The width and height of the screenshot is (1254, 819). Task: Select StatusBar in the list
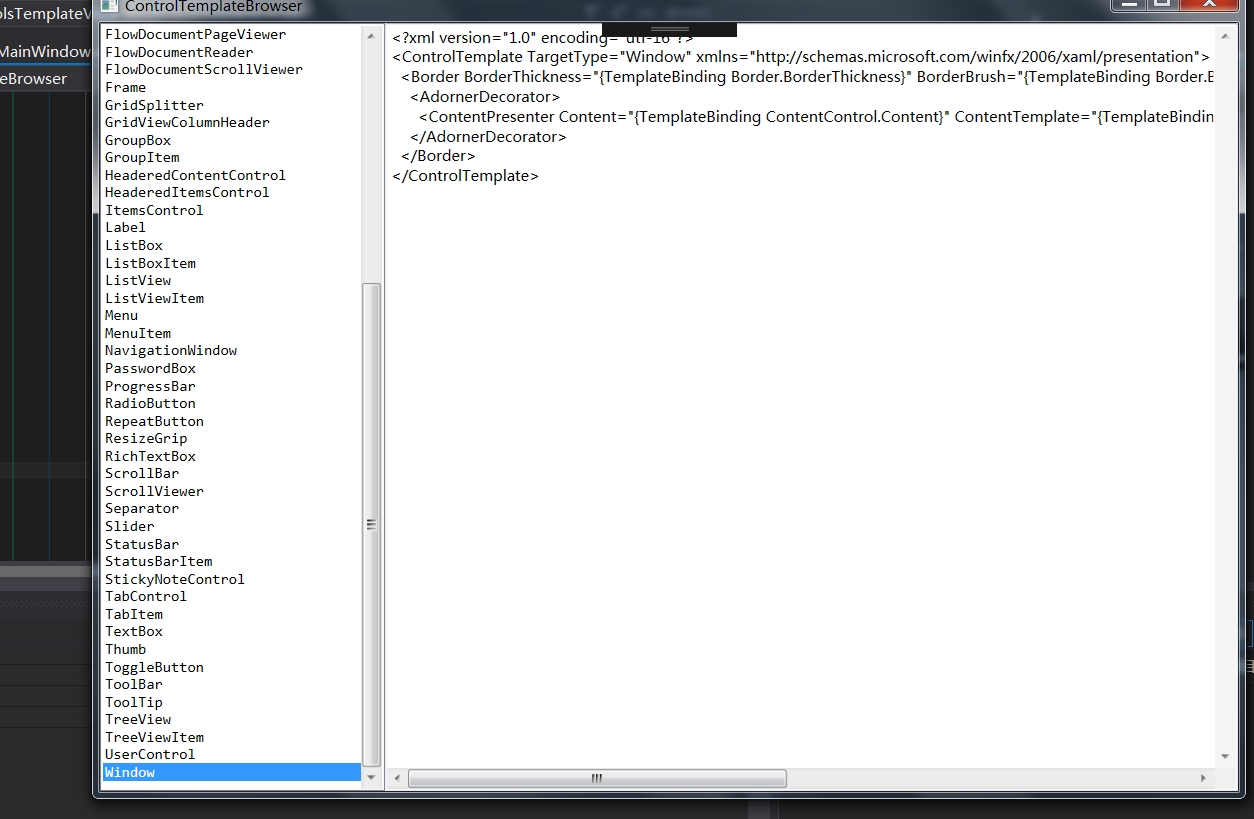(x=232, y=544)
